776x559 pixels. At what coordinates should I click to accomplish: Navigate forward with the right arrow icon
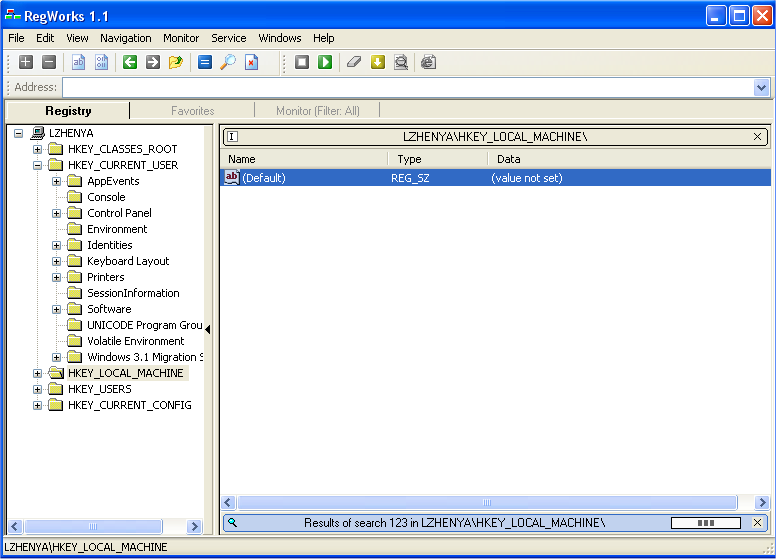point(153,62)
